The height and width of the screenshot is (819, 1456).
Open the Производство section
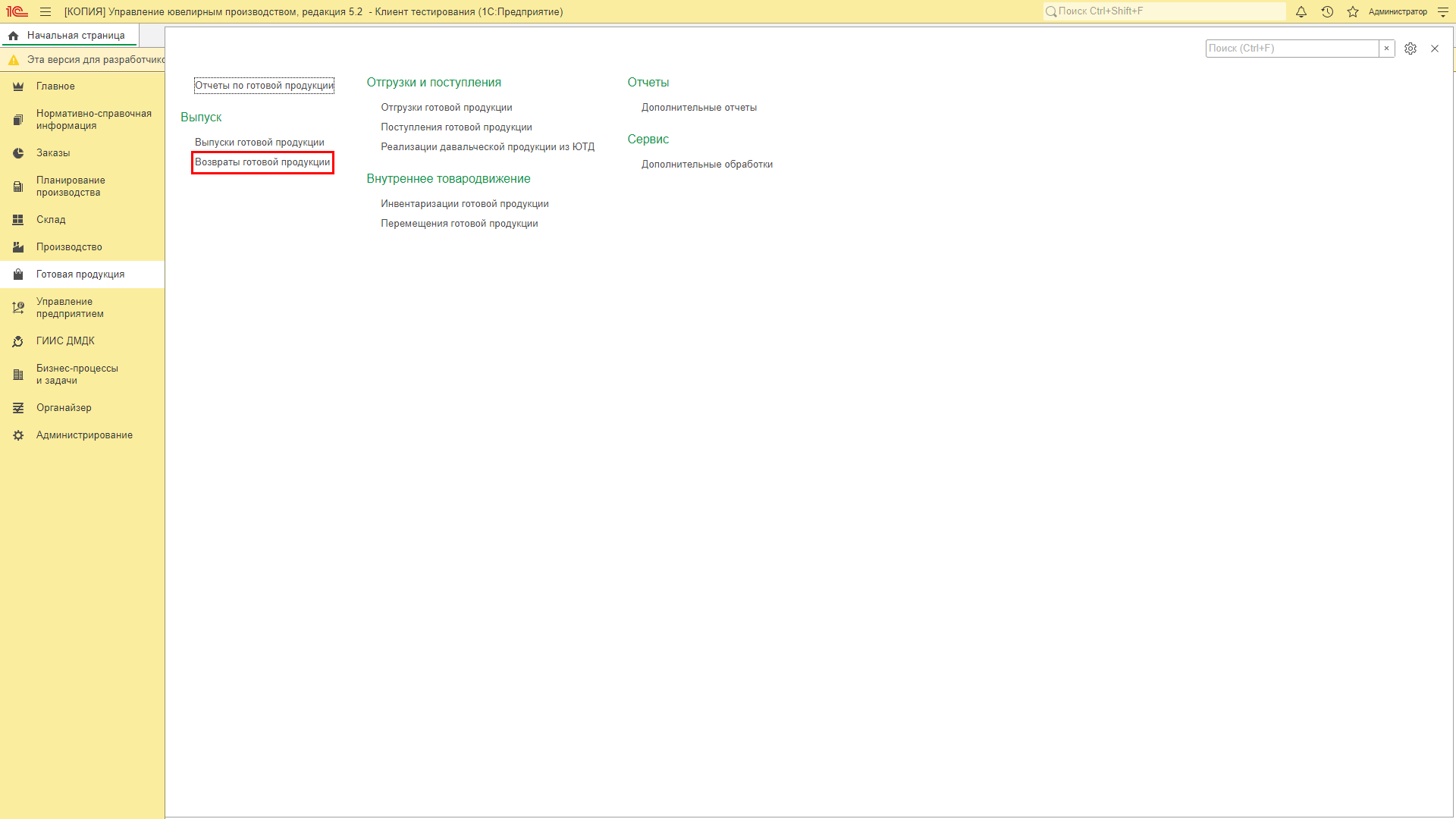click(82, 247)
